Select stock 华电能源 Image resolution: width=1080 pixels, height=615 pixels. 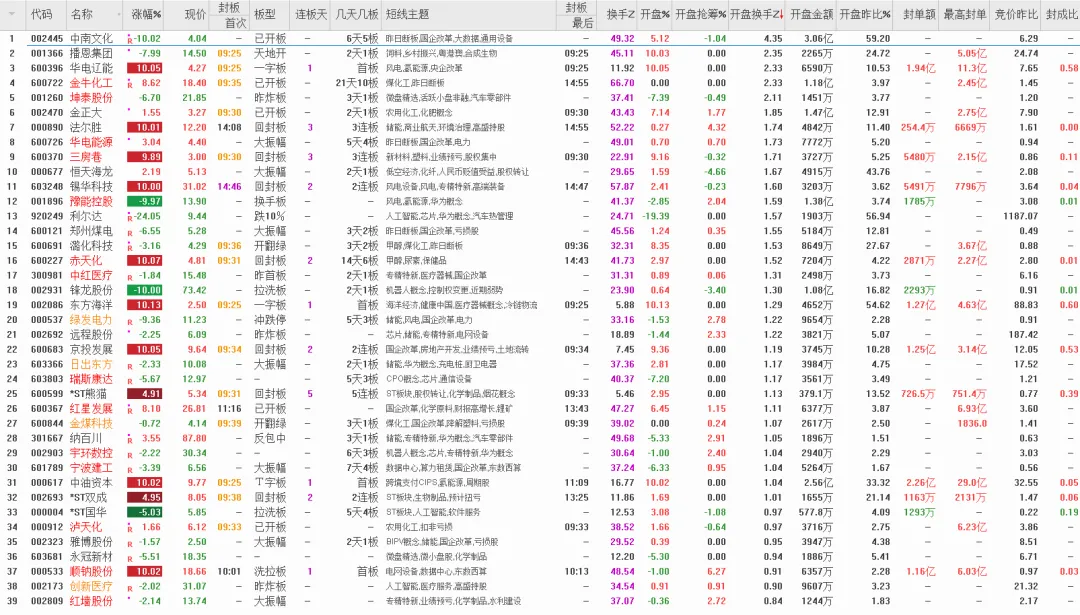[91, 142]
